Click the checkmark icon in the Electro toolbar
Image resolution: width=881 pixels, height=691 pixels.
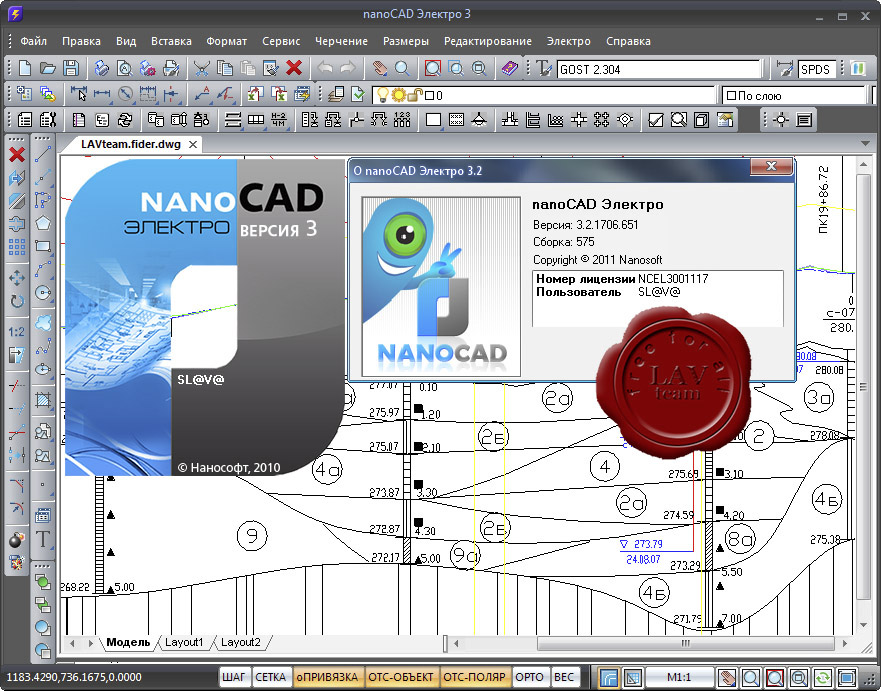tap(655, 120)
